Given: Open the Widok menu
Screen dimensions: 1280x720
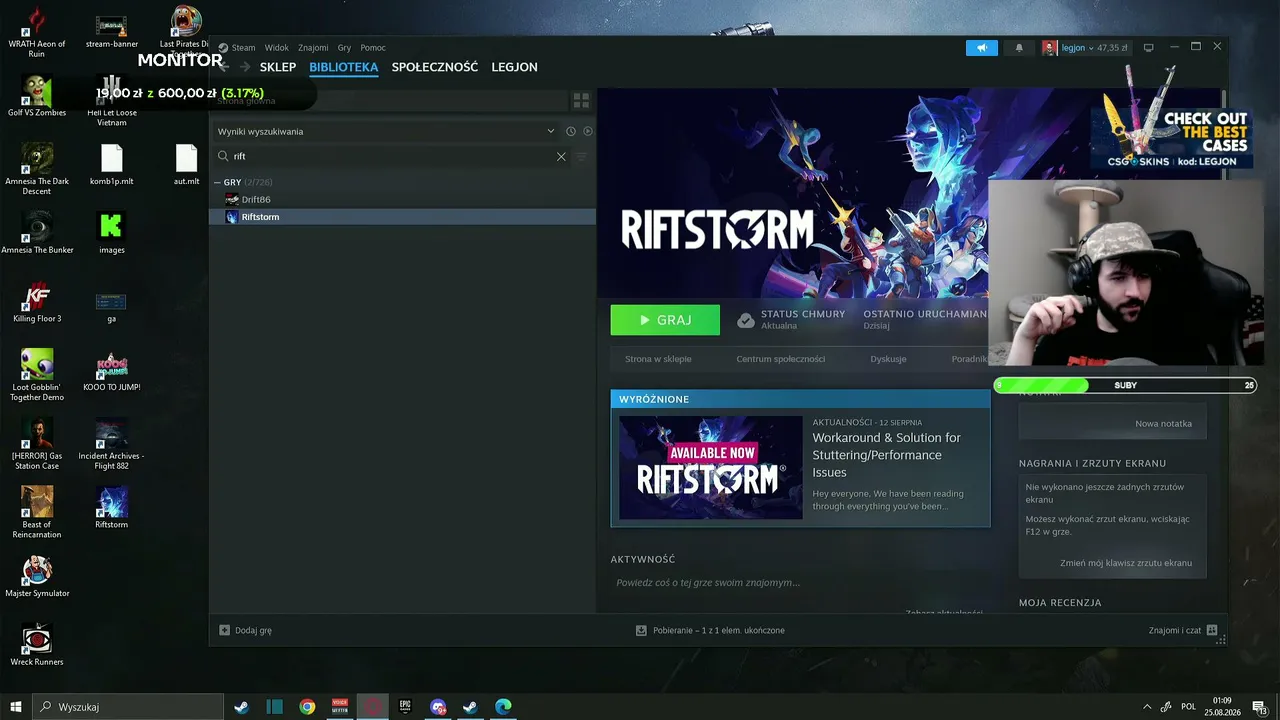Looking at the screenshot, I should pos(277,48).
